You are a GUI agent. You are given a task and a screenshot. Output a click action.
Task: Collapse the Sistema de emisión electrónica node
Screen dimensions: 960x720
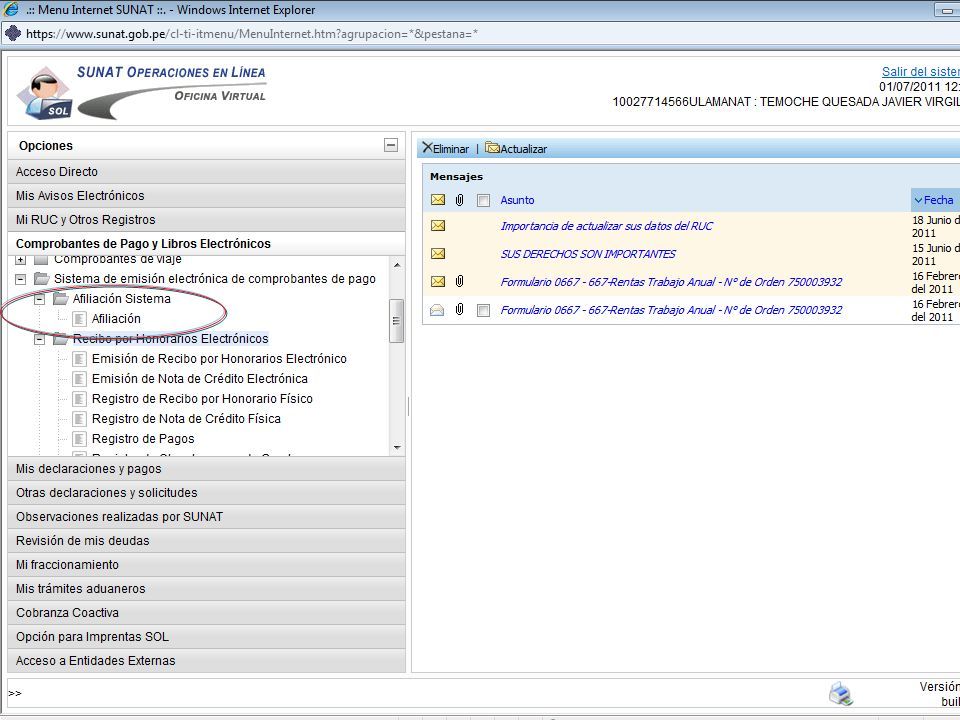tap(21, 279)
